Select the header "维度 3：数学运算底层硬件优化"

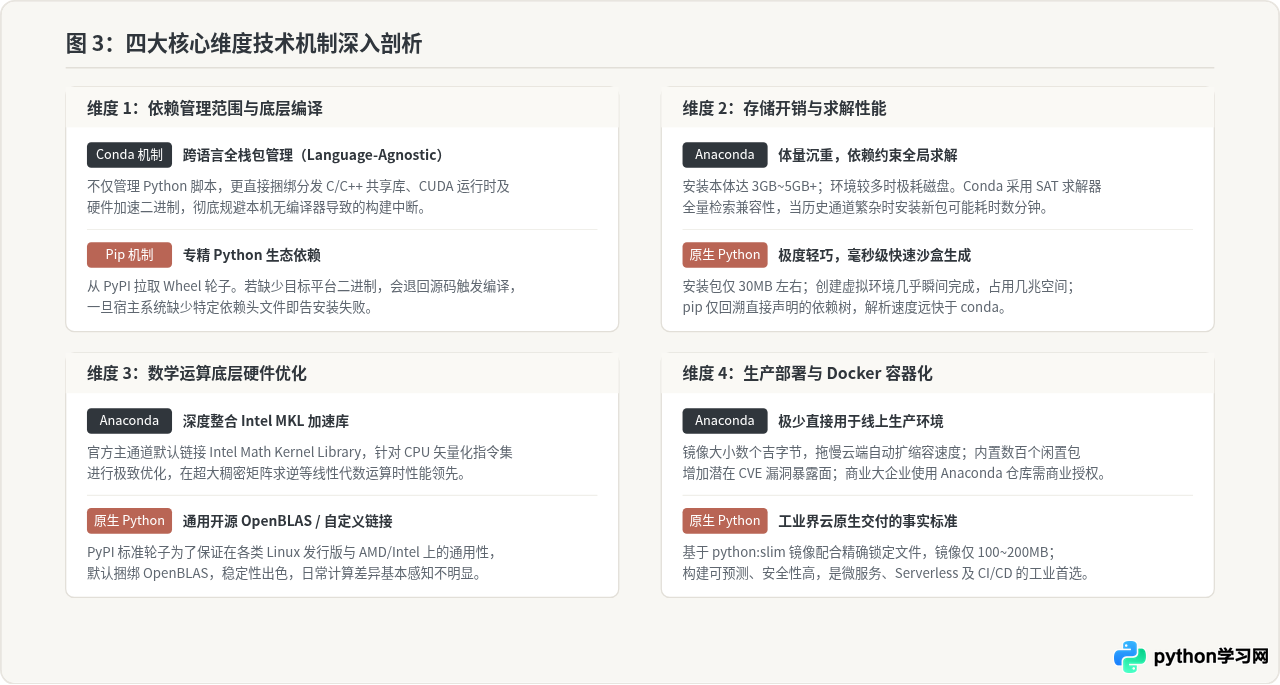(x=197, y=374)
